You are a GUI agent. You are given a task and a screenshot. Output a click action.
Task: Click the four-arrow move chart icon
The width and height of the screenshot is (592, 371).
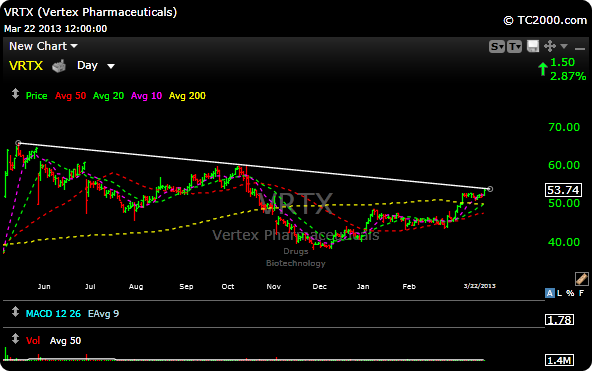pyautogui.click(x=550, y=46)
